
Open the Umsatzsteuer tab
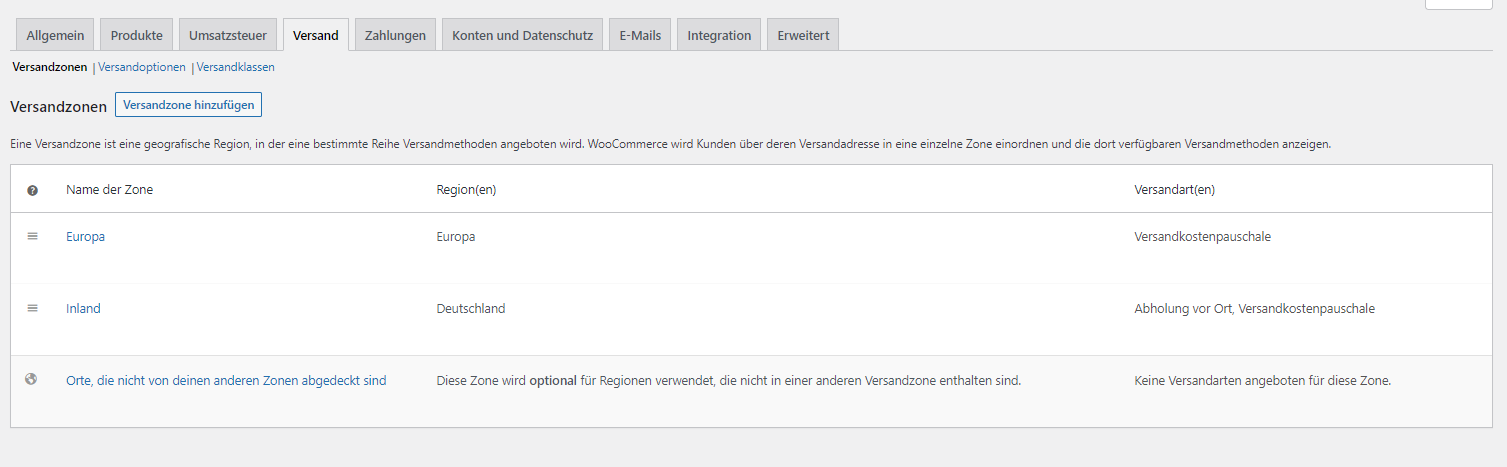(x=228, y=35)
